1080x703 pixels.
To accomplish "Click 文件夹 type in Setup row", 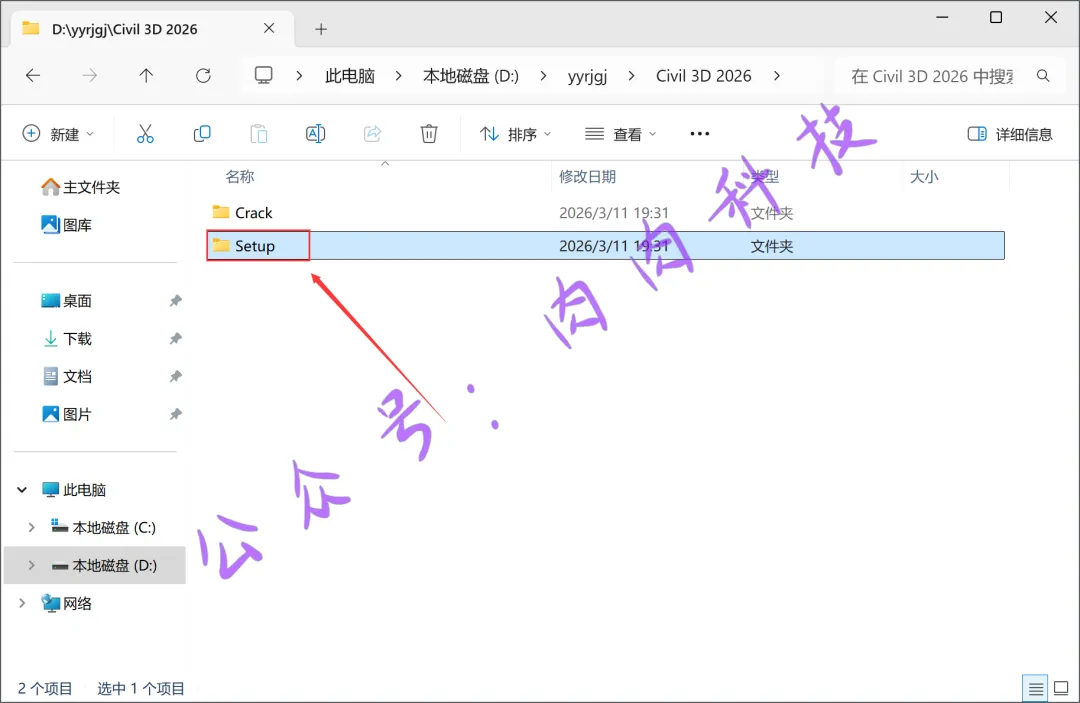I will click(x=771, y=246).
